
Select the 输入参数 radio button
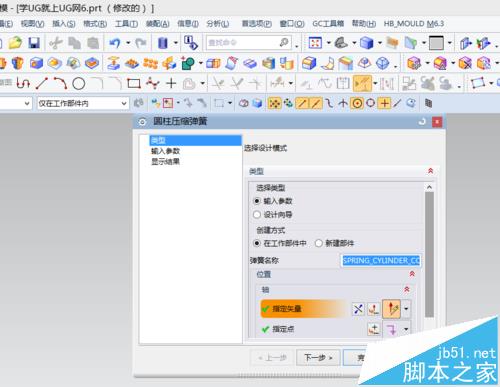pos(257,201)
